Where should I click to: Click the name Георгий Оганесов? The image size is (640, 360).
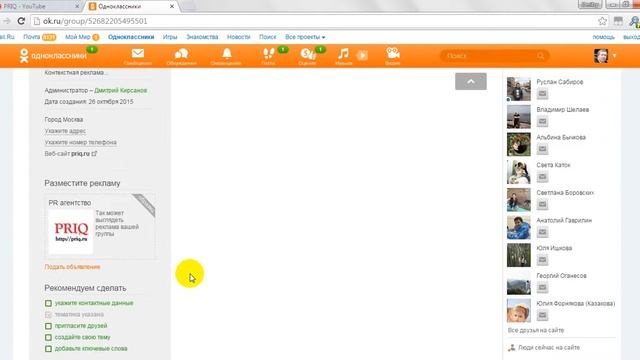click(561, 276)
